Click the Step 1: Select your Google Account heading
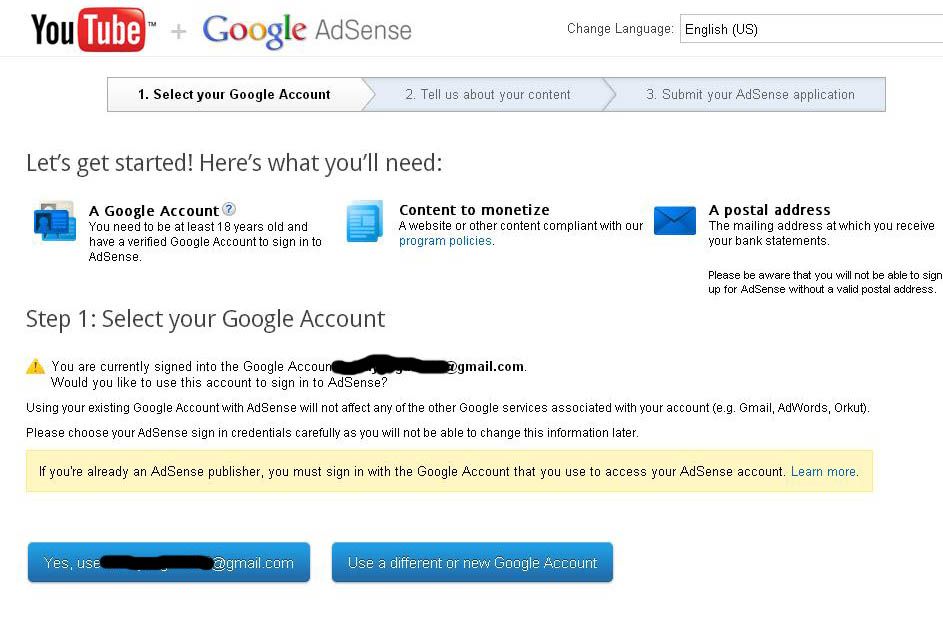The image size is (943, 622). coord(205,319)
